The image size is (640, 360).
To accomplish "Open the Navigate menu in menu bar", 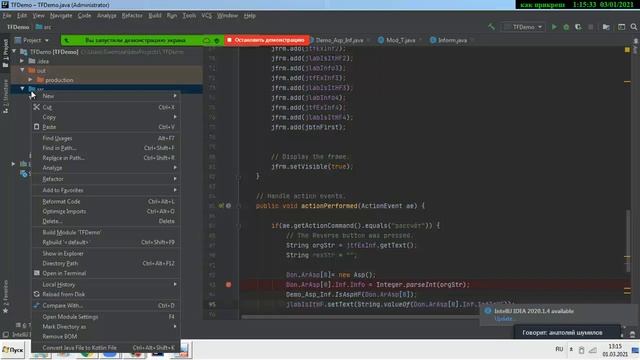I will pyautogui.click(x=61, y=16).
